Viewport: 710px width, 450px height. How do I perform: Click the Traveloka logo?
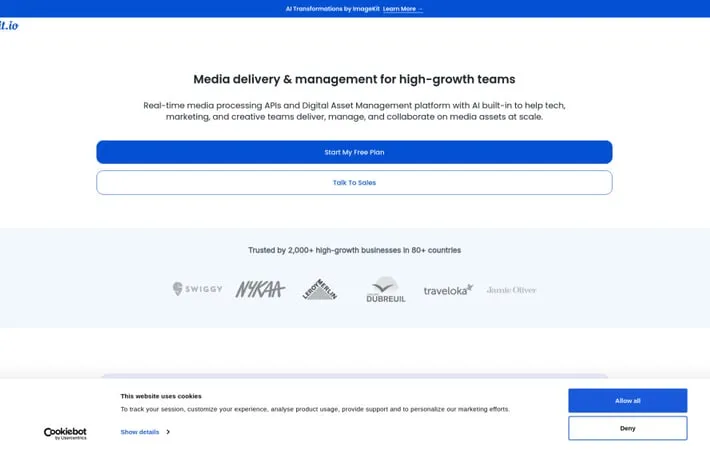coord(448,290)
